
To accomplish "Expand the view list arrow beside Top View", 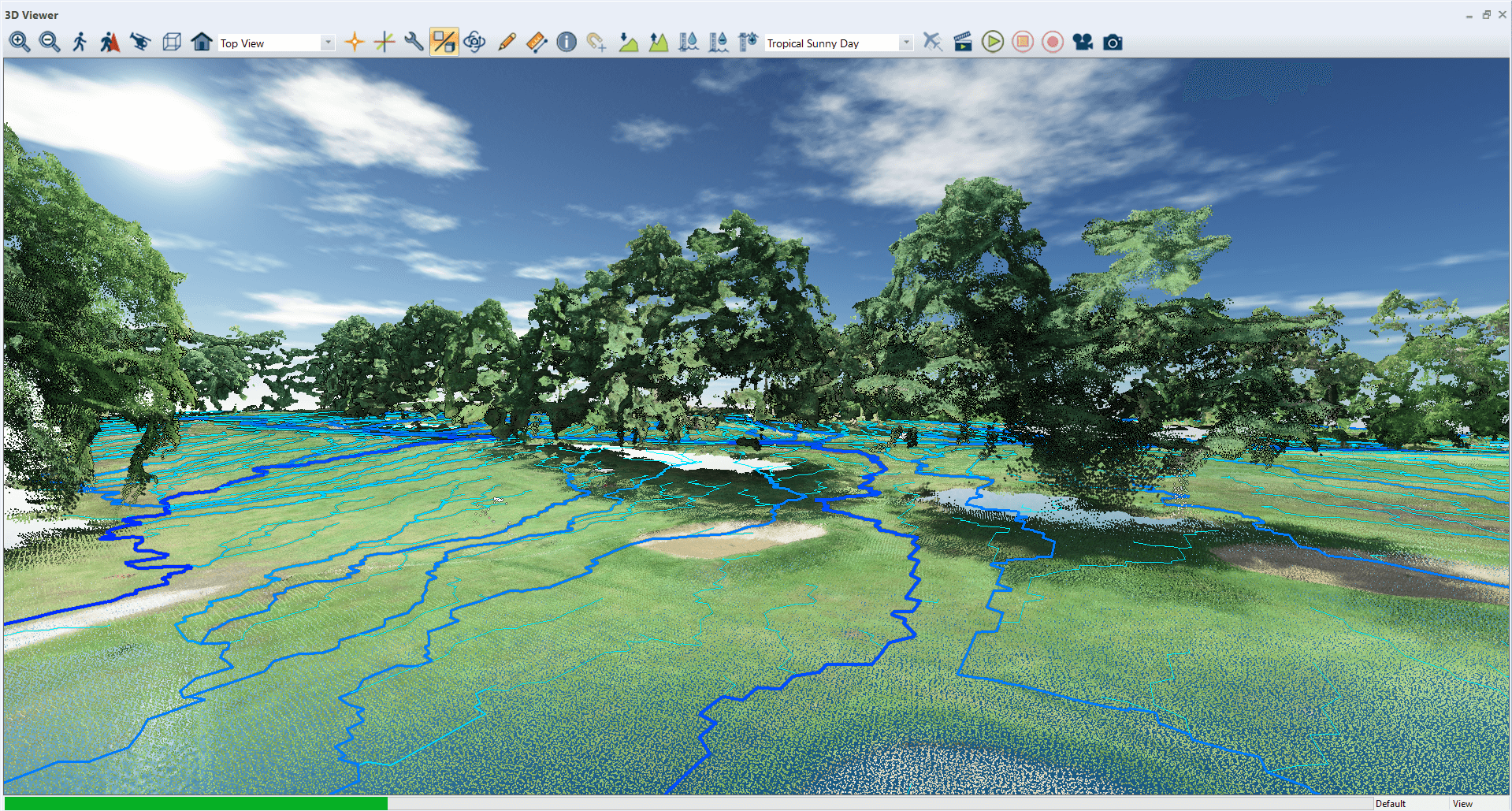I will [329, 43].
